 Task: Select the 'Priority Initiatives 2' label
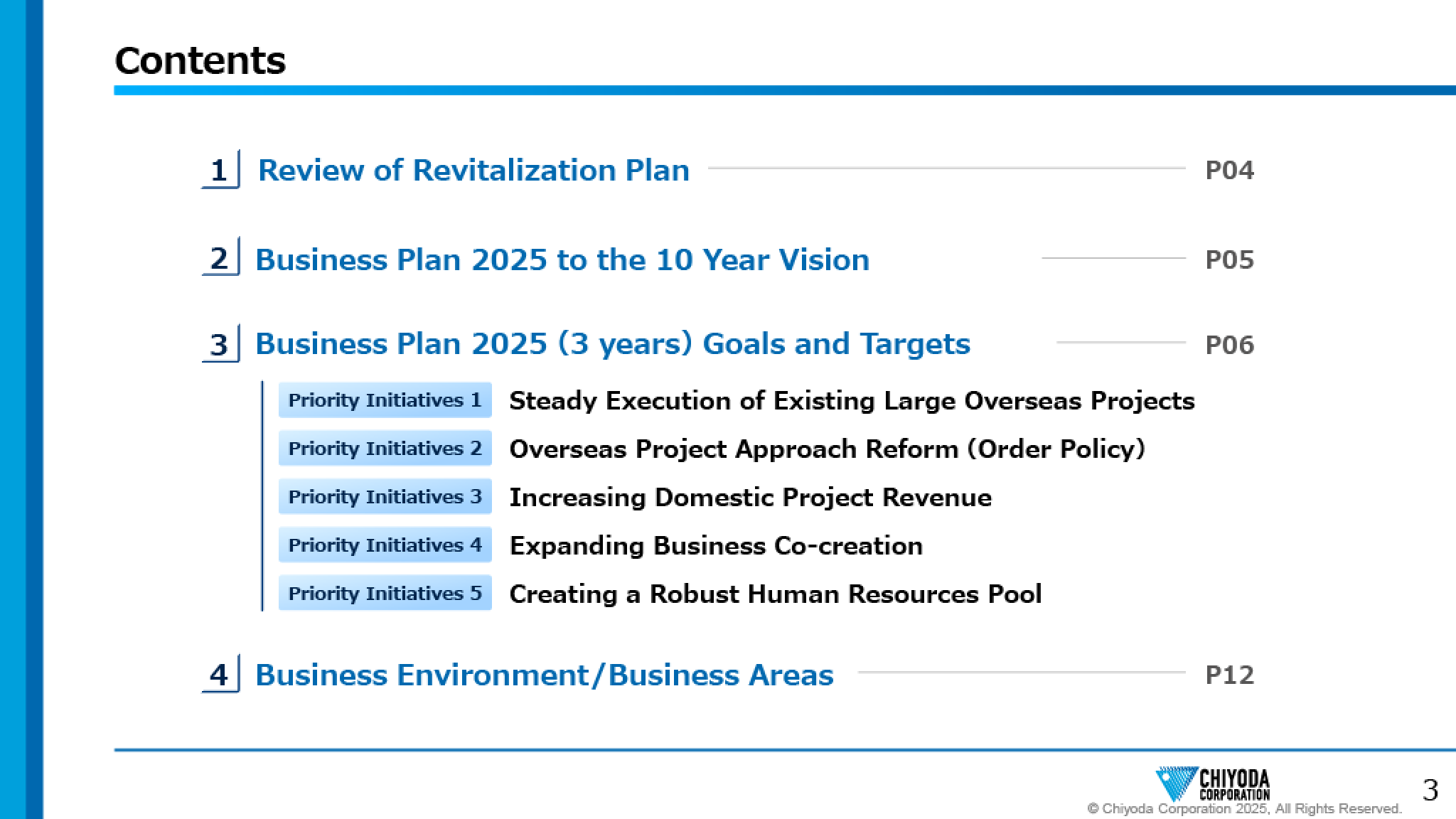click(385, 448)
